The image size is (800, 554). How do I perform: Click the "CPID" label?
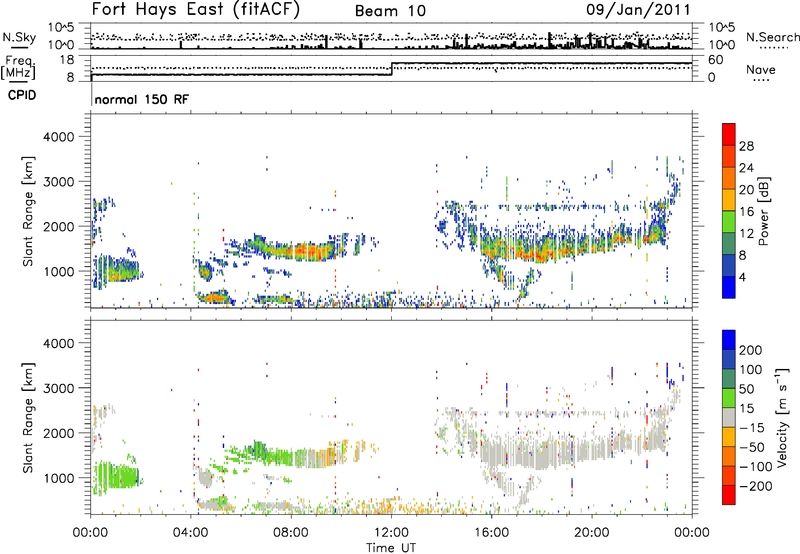click(x=22, y=95)
